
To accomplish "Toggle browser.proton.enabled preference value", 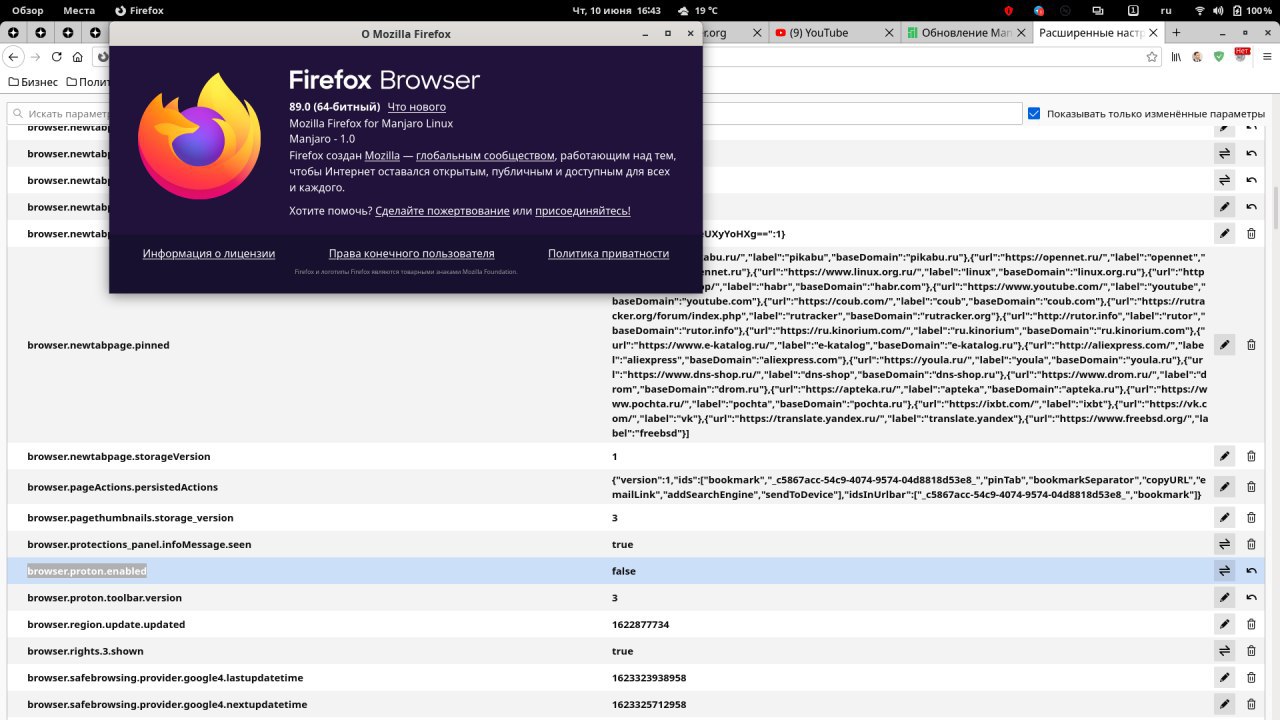I will [x=1224, y=571].
